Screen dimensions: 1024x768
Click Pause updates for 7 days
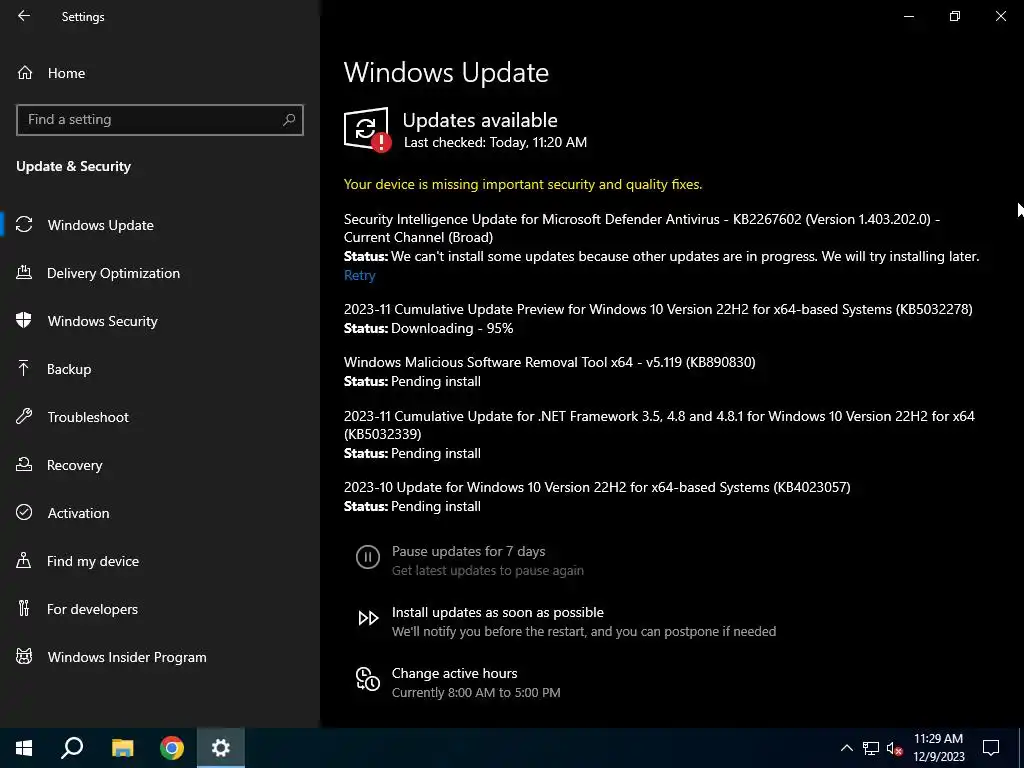tap(468, 551)
